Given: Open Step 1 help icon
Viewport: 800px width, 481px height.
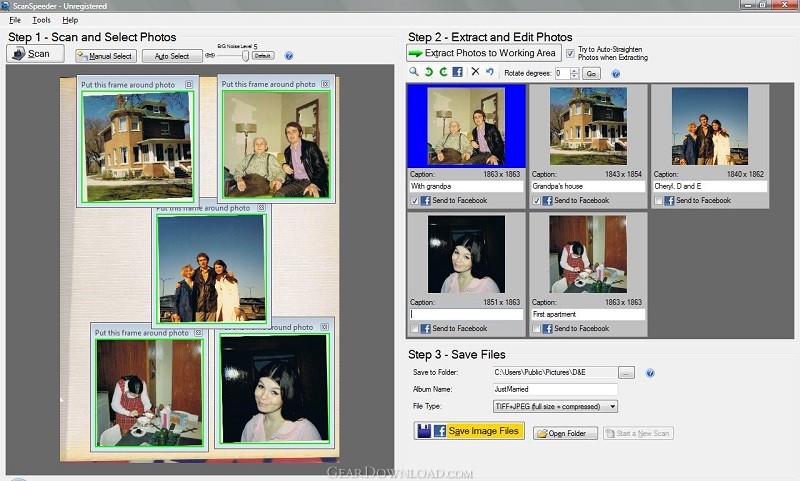Looking at the screenshot, I should click(289, 56).
